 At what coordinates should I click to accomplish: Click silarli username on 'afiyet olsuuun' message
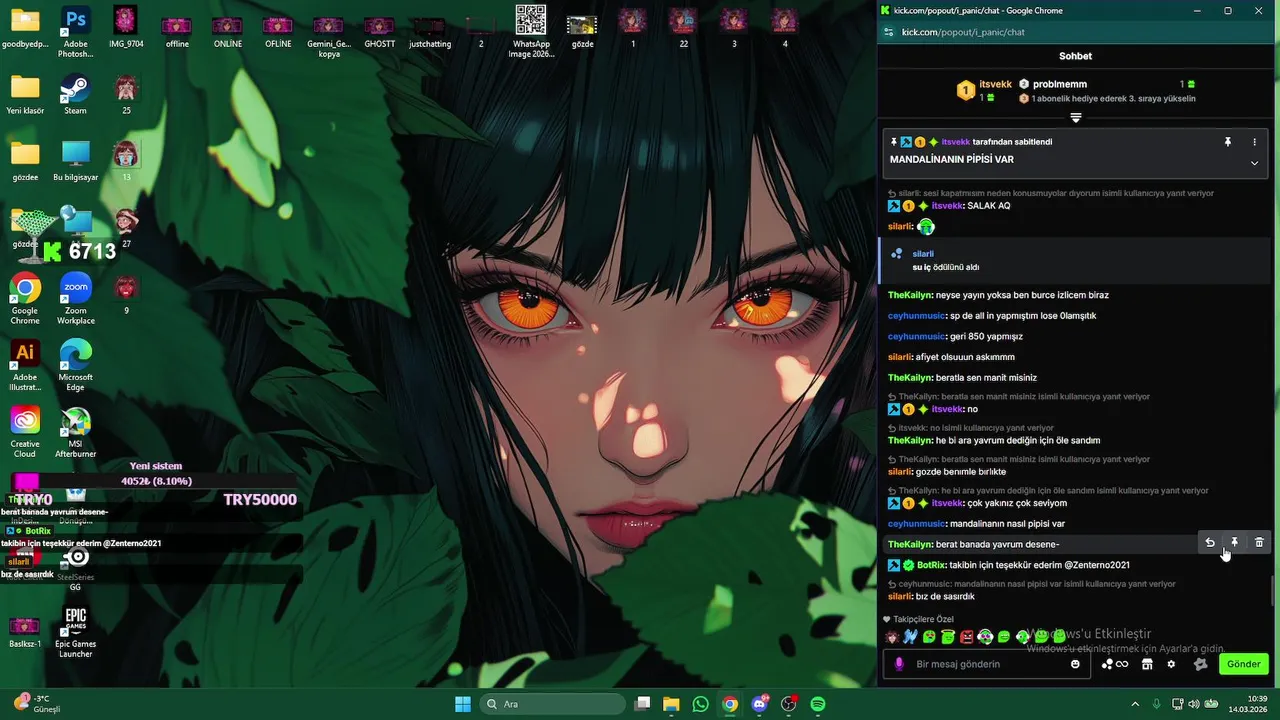click(x=900, y=357)
